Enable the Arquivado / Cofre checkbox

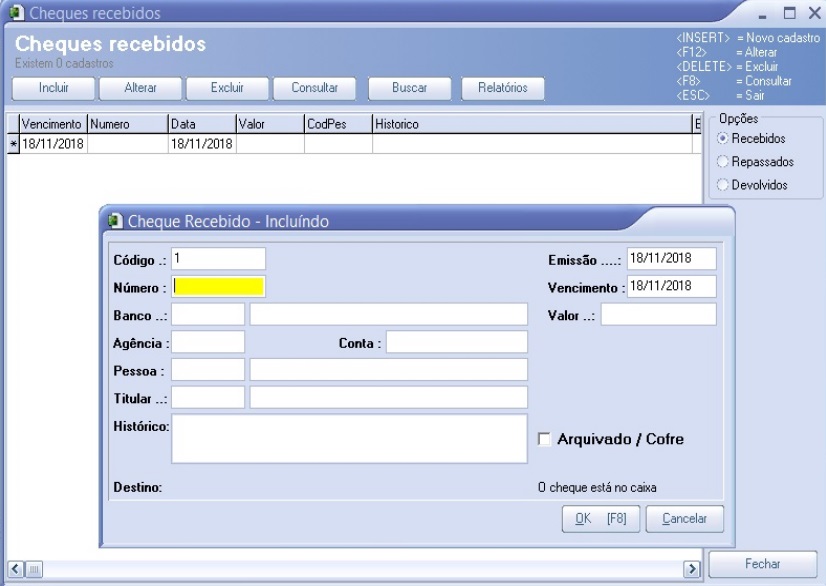pyautogui.click(x=545, y=439)
